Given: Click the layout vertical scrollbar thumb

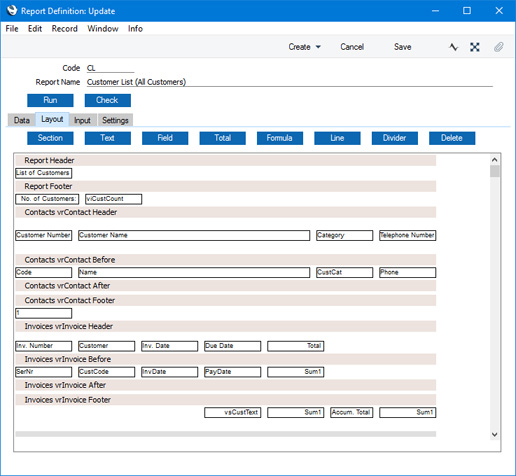Looking at the screenshot, I should (495, 171).
